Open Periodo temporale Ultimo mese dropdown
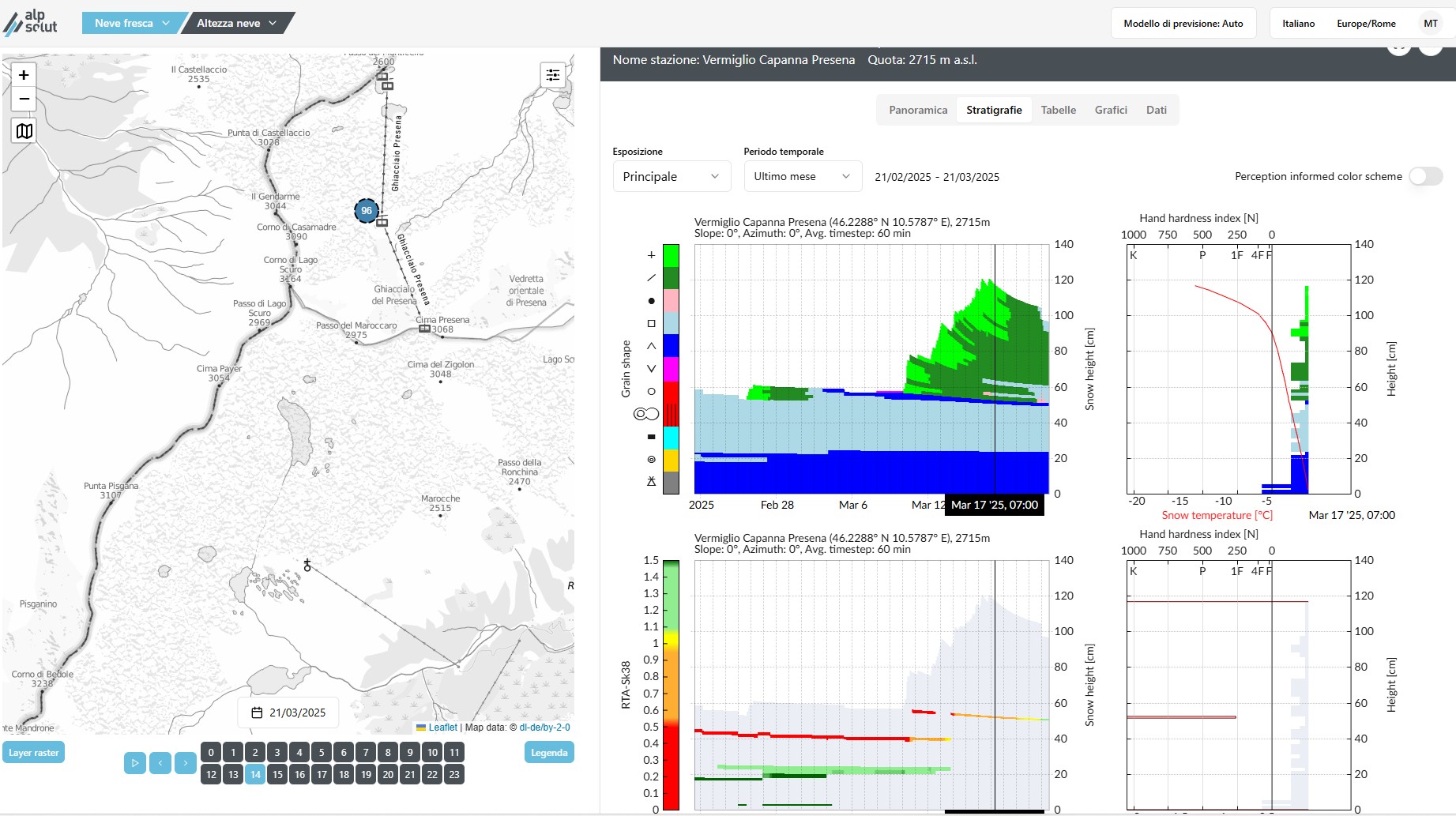Screen dimensions: 1456x816 [803, 176]
